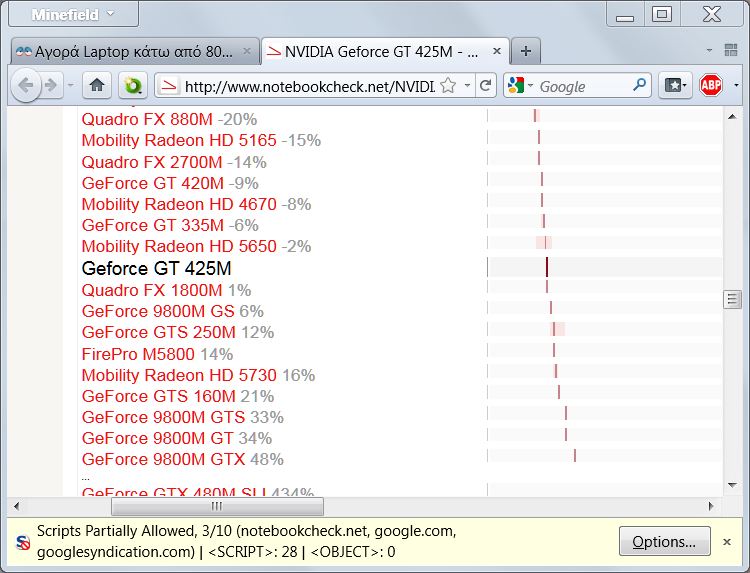Go back with the Back arrow button

click(26, 86)
